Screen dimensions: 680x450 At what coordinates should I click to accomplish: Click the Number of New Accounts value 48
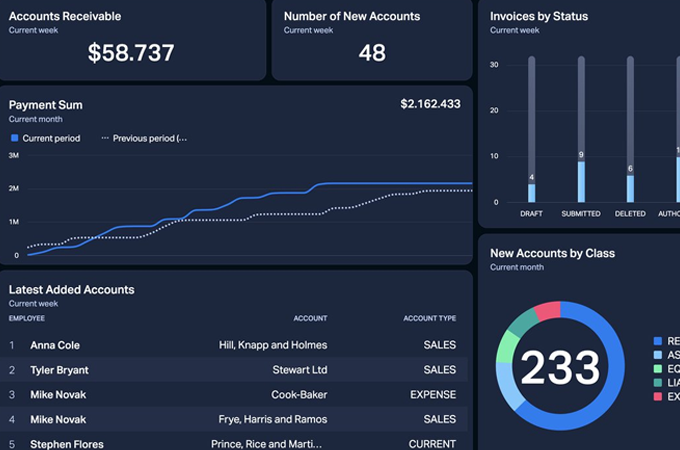[371, 53]
